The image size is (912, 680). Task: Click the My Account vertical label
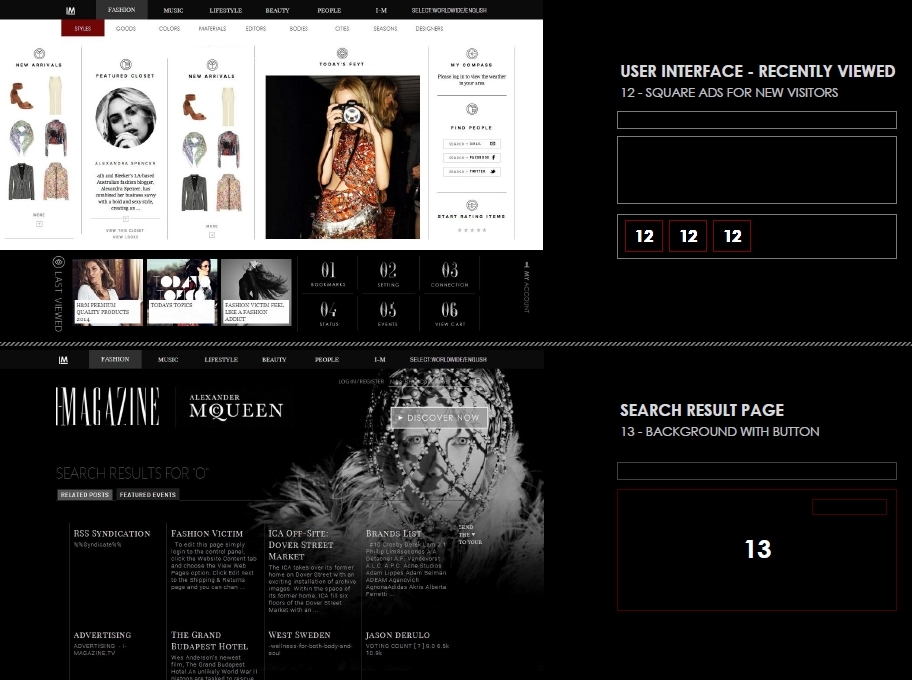(x=527, y=291)
